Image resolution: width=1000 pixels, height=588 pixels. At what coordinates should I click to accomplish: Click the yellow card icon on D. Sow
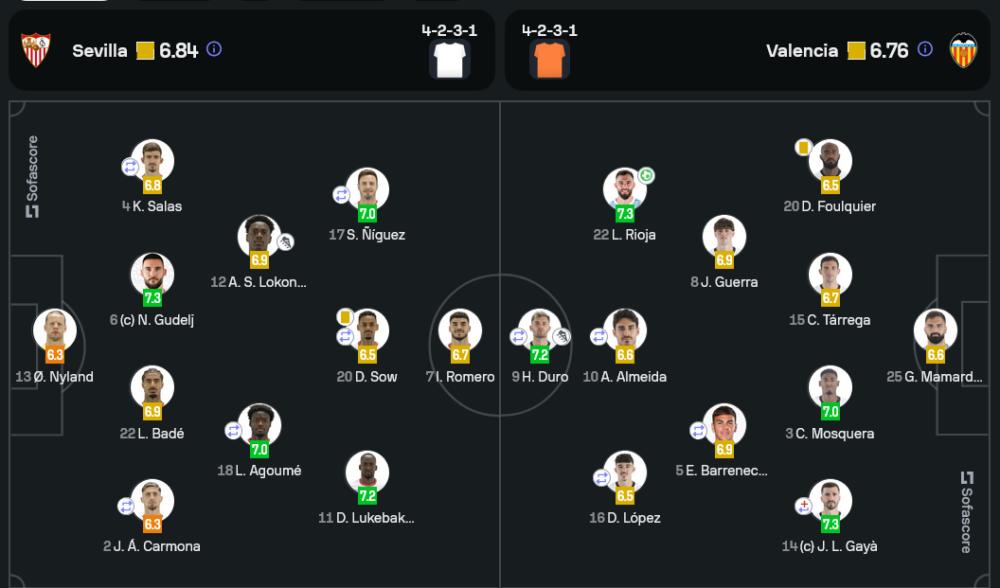[x=343, y=316]
